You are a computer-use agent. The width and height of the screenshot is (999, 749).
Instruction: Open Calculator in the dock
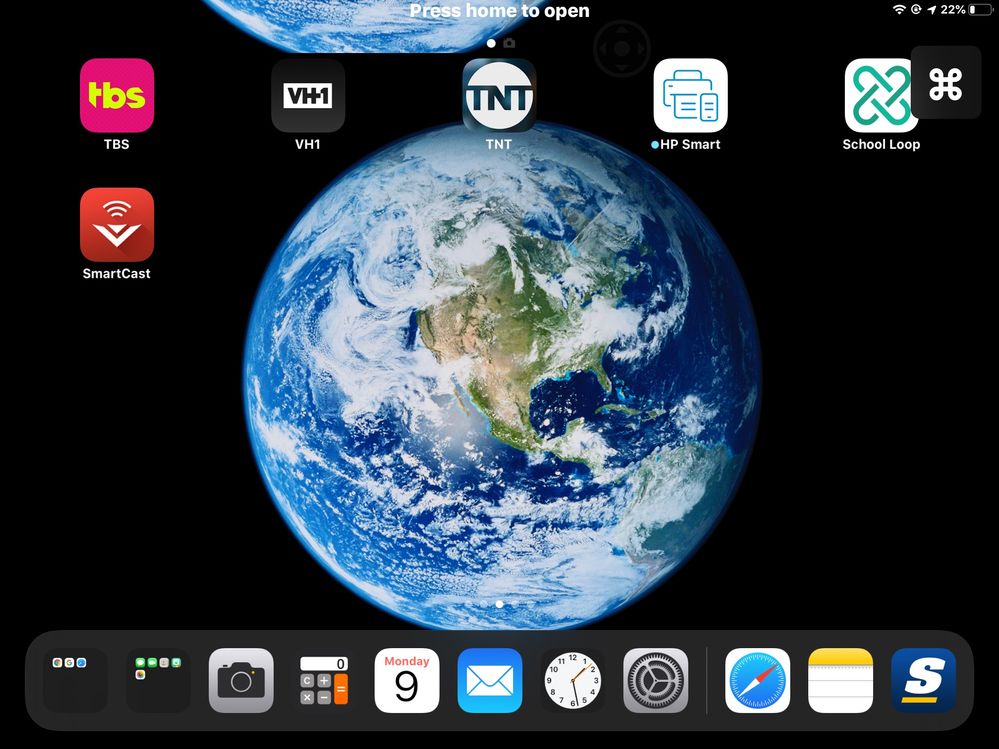(324, 680)
